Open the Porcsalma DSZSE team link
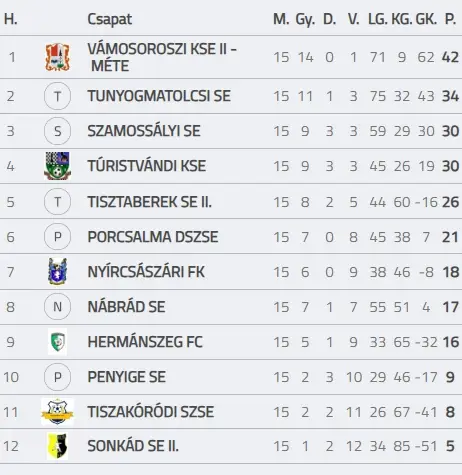Viewport: 462px width, 475px height. coord(153,237)
